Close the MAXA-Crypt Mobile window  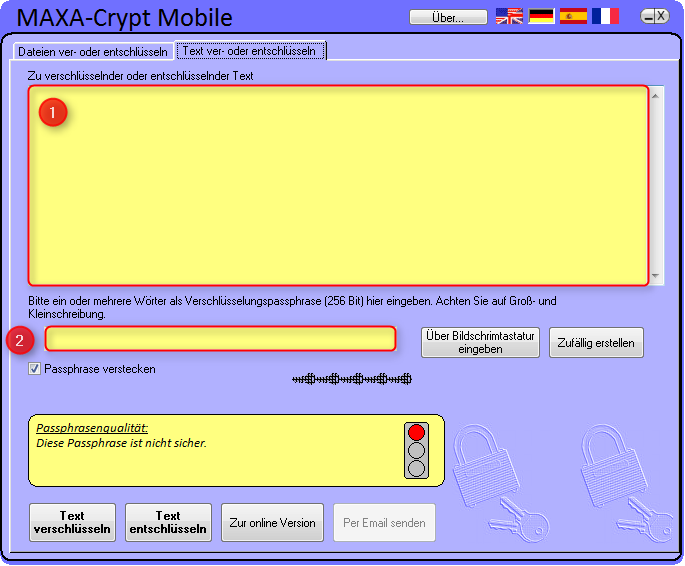pyautogui.click(x=661, y=16)
